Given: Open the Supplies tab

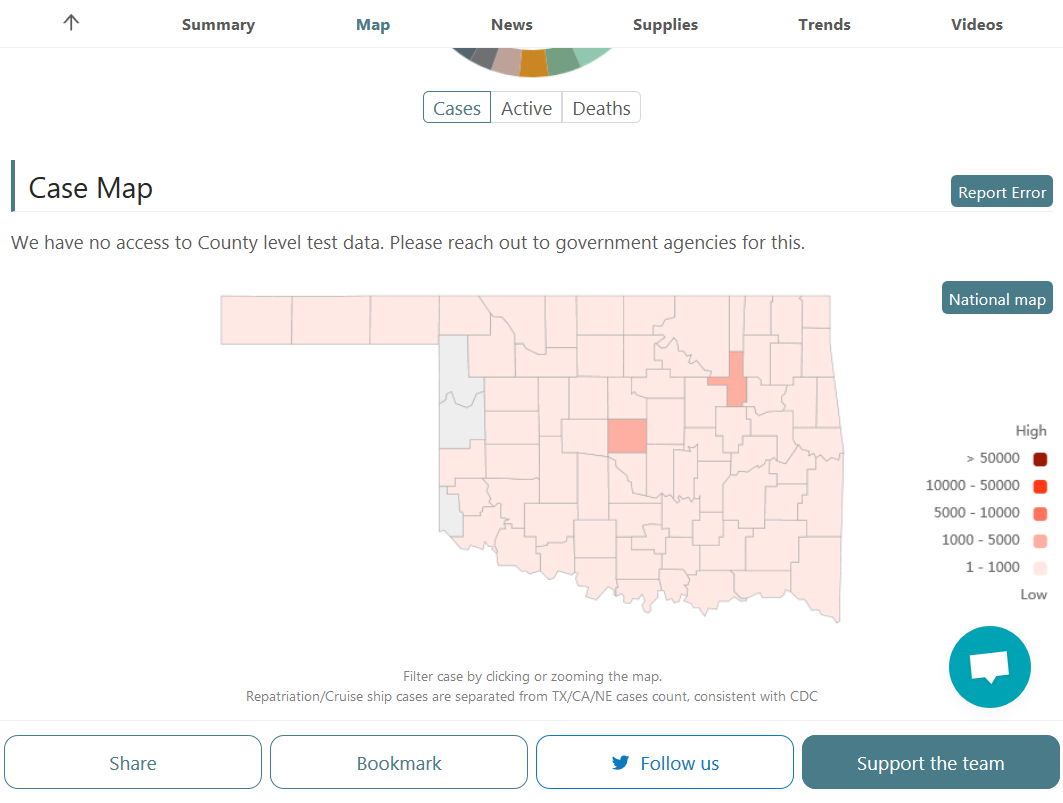Looking at the screenshot, I should coord(665,24).
